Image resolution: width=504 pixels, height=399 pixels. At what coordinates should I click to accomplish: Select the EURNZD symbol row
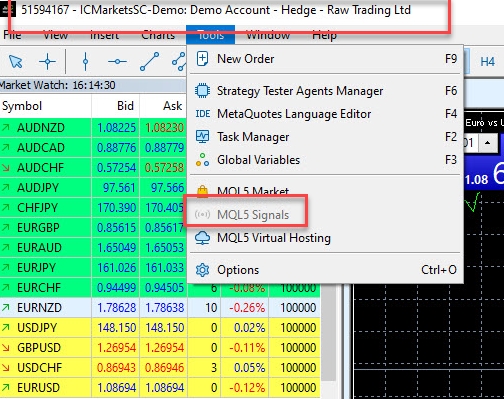pyautogui.click(x=160, y=308)
